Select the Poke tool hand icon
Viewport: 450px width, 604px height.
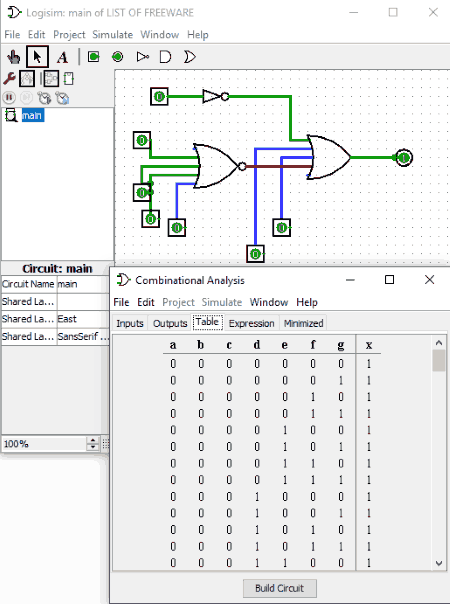point(13,57)
